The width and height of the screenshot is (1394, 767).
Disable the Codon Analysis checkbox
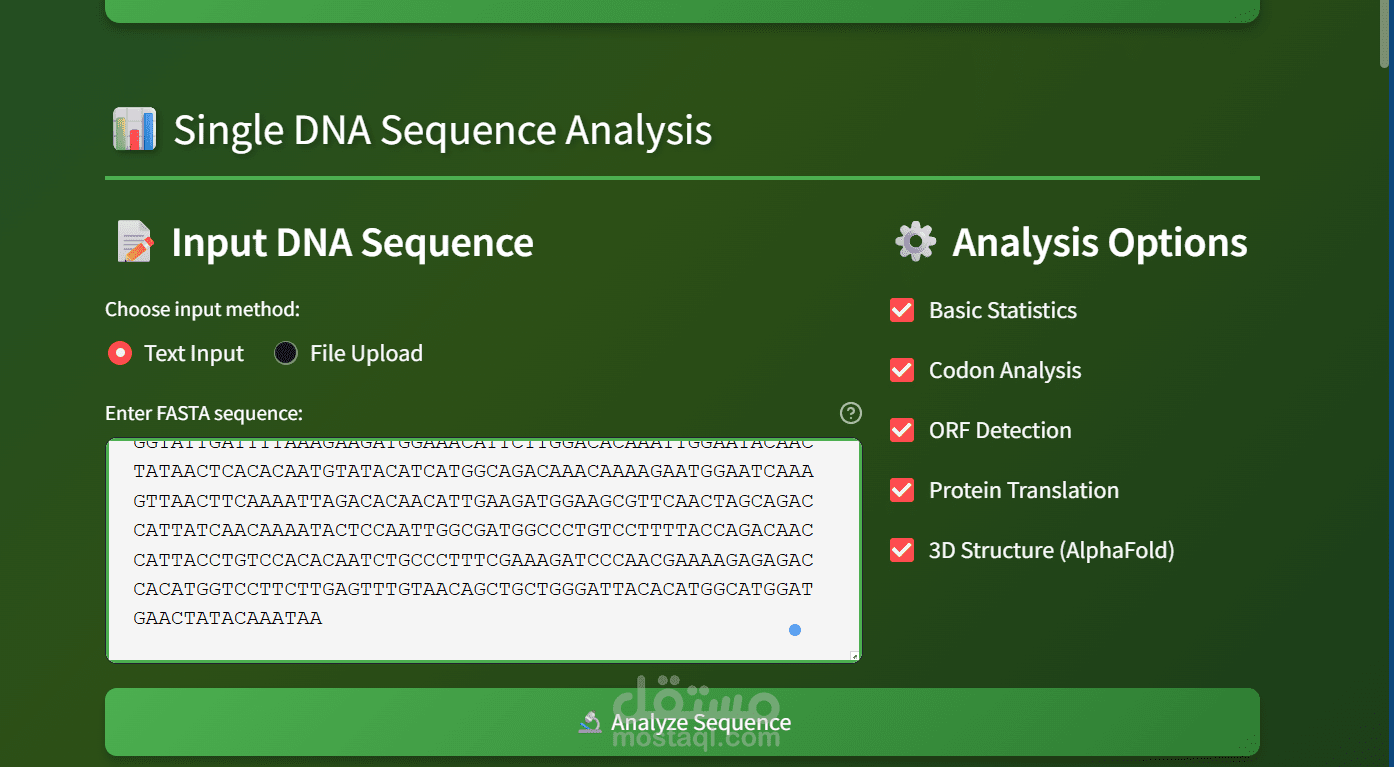(902, 370)
